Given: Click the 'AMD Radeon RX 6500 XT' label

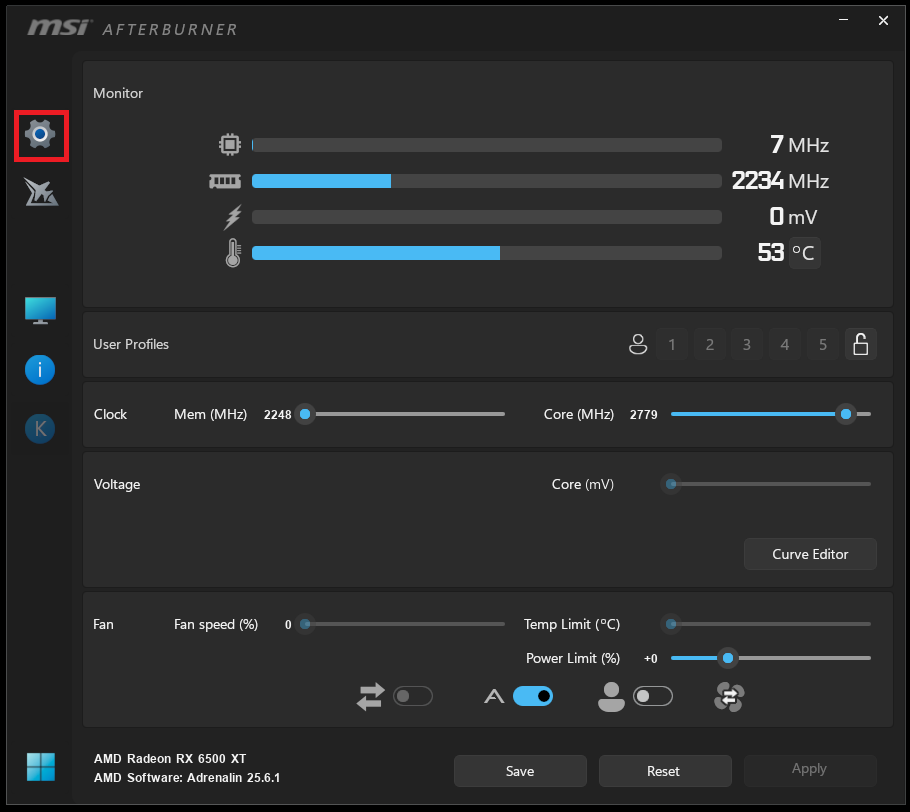Looking at the screenshot, I should [170, 759].
